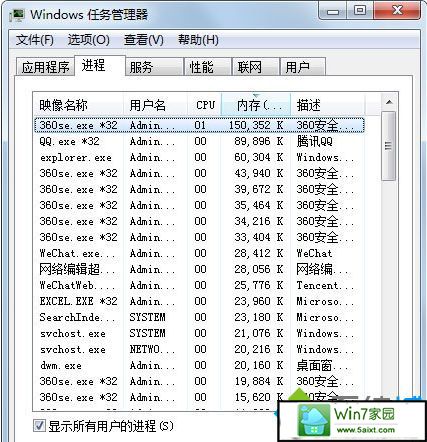Select svchost.exe run by SYSTEM
427x442 pixels.
199,333
